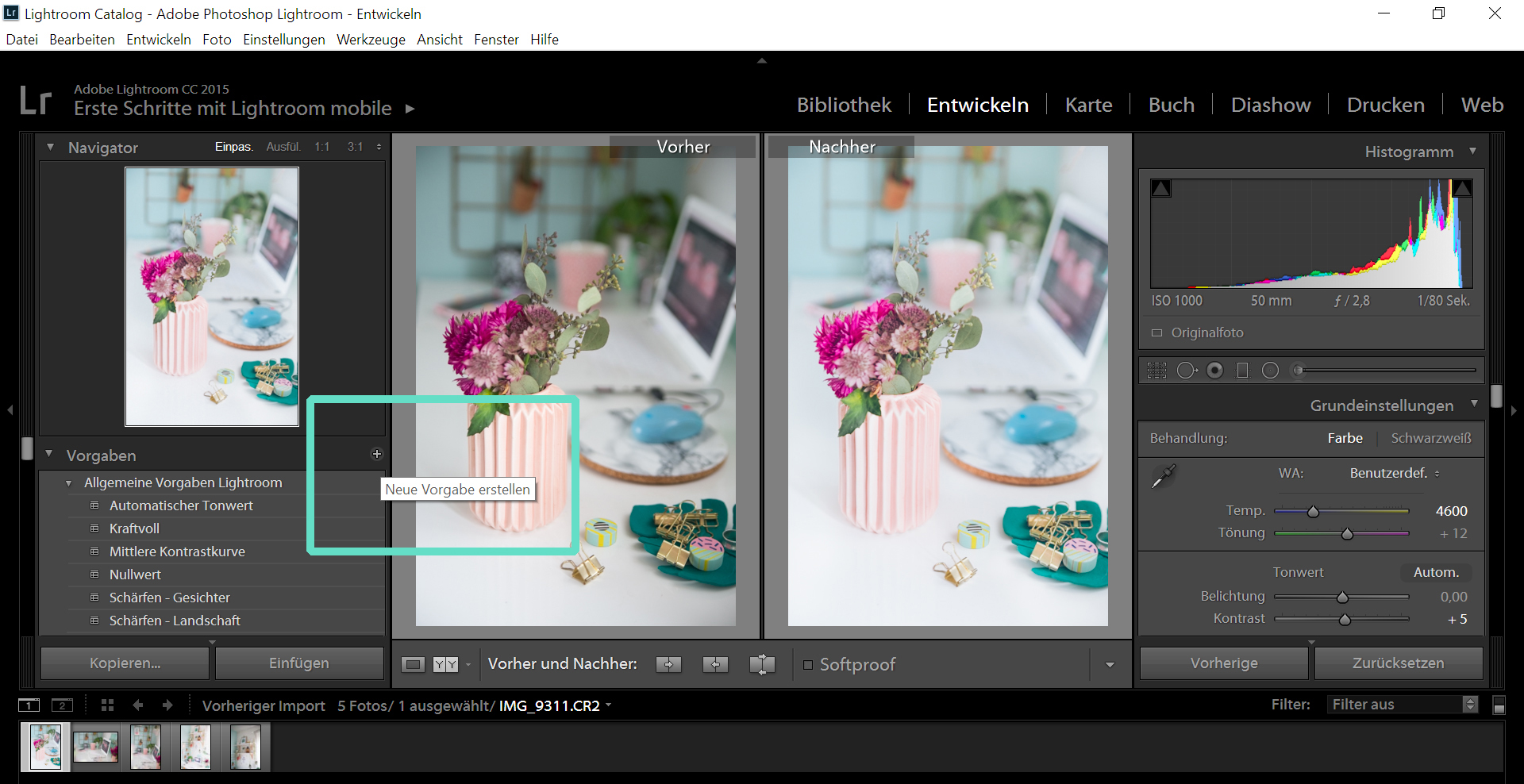Click the Kopieren... button

[x=125, y=663]
